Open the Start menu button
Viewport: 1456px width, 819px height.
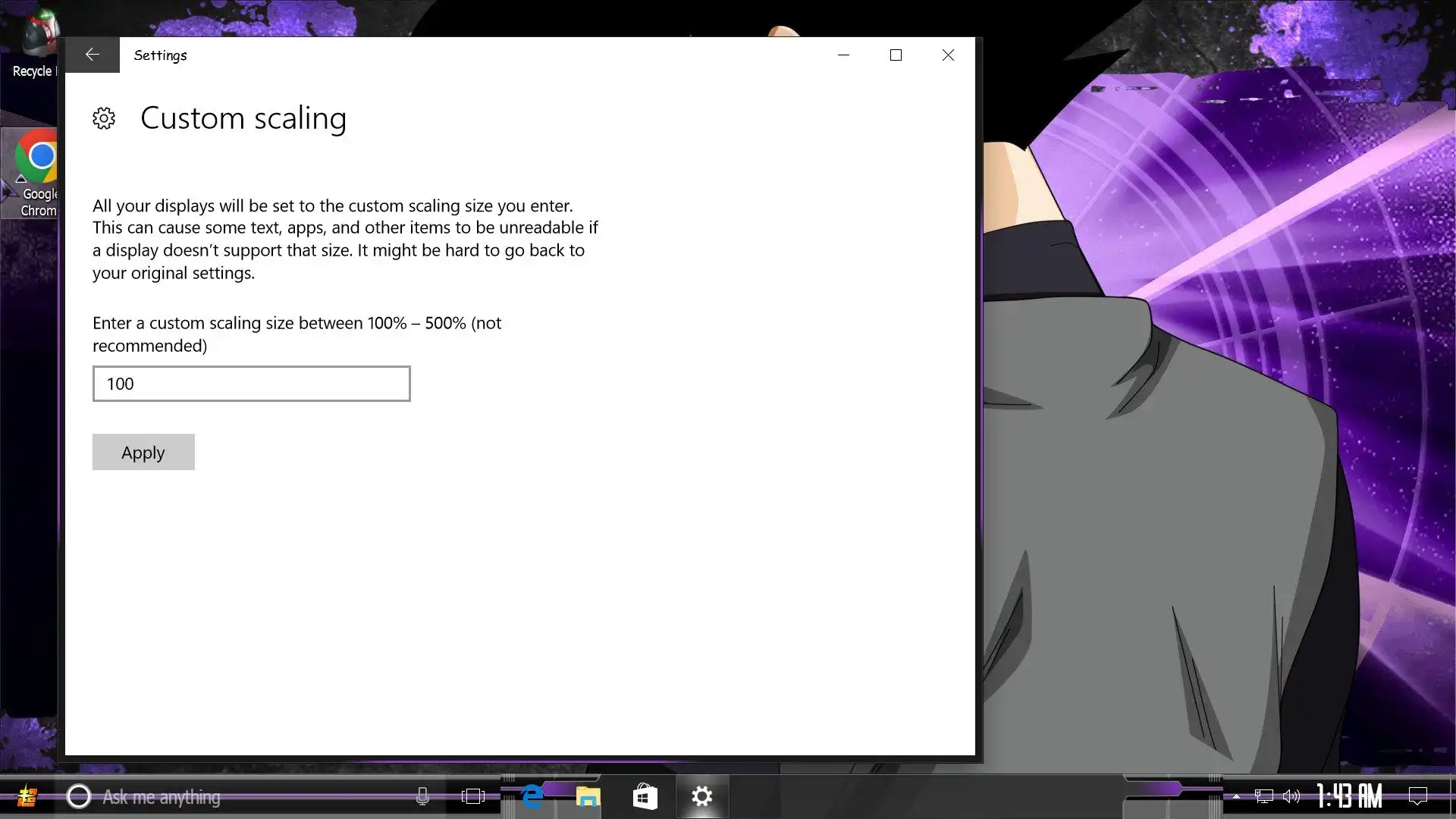(x=27, y=796)
